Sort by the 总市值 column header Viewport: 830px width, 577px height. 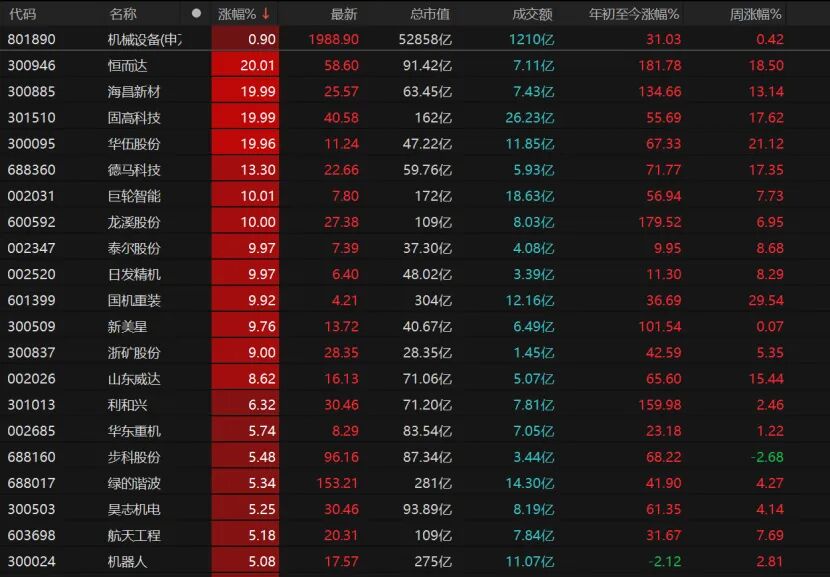[429, 14]
